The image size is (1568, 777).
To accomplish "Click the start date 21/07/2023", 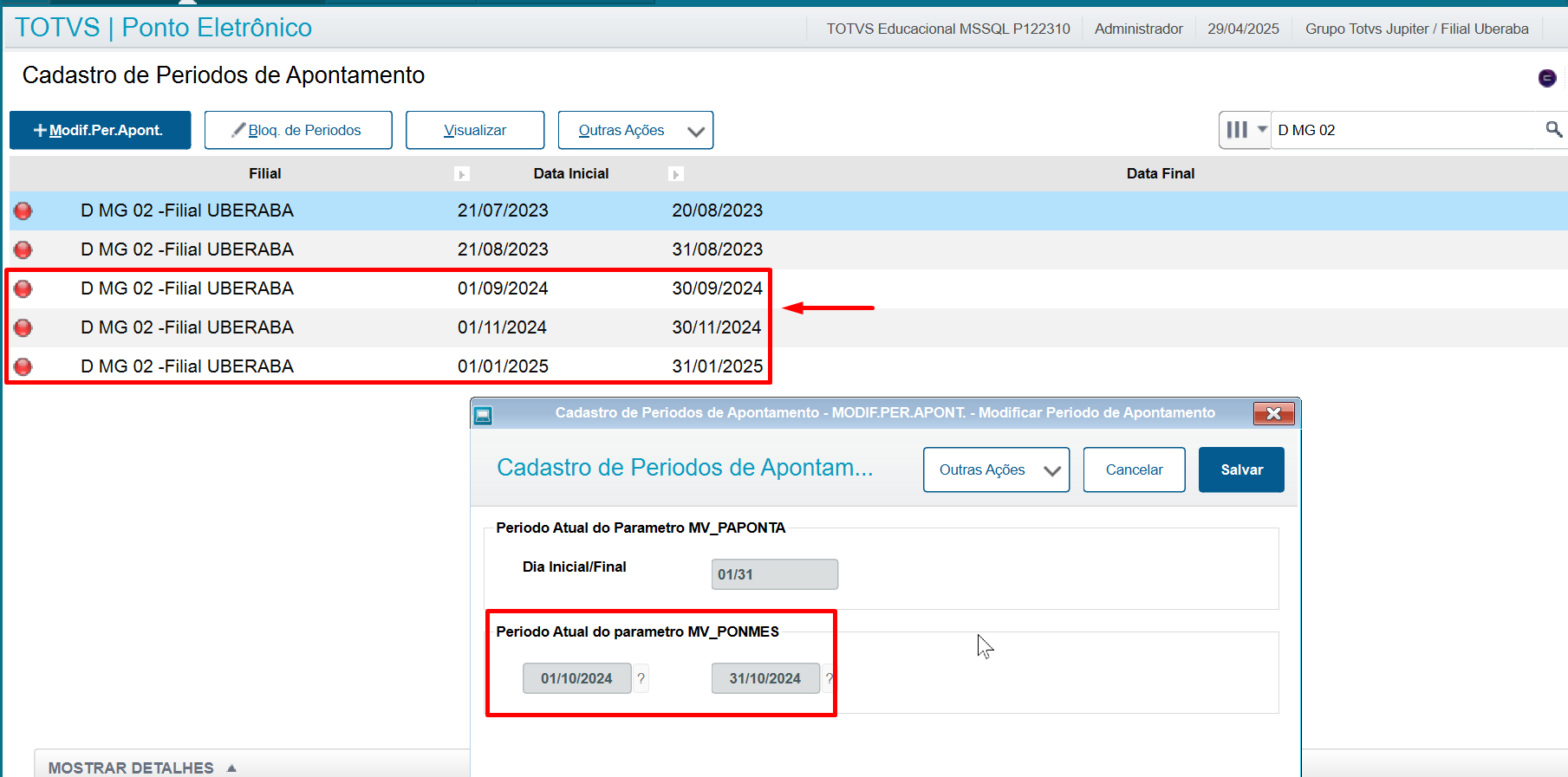I will click(x=503, y=210).
